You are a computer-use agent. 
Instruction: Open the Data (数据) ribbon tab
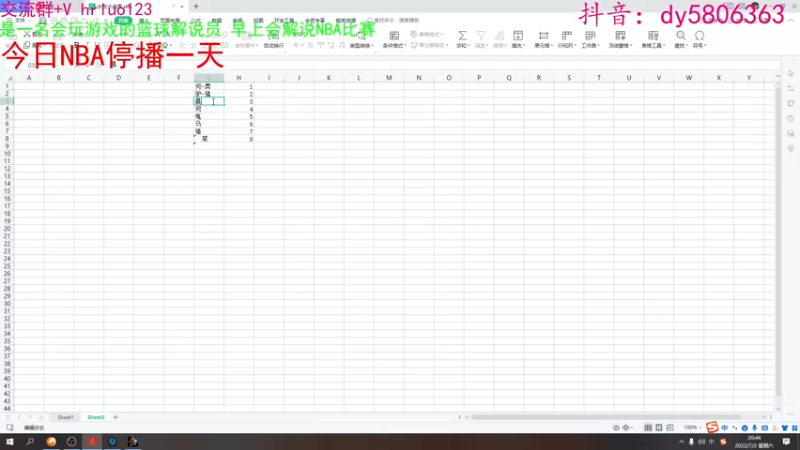216,20
